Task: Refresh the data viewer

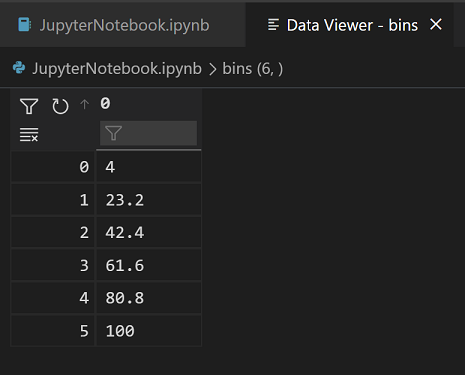Action: 60,106
